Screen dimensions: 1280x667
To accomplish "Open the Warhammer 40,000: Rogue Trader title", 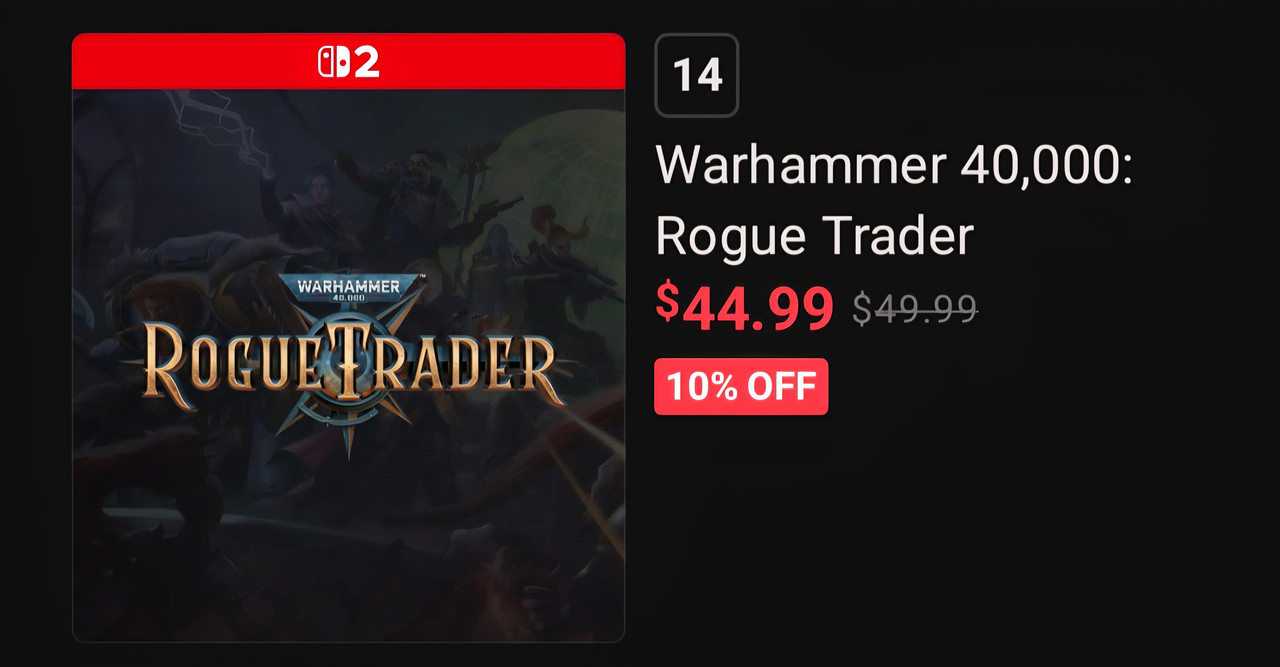I will click(x=894, y=200).
